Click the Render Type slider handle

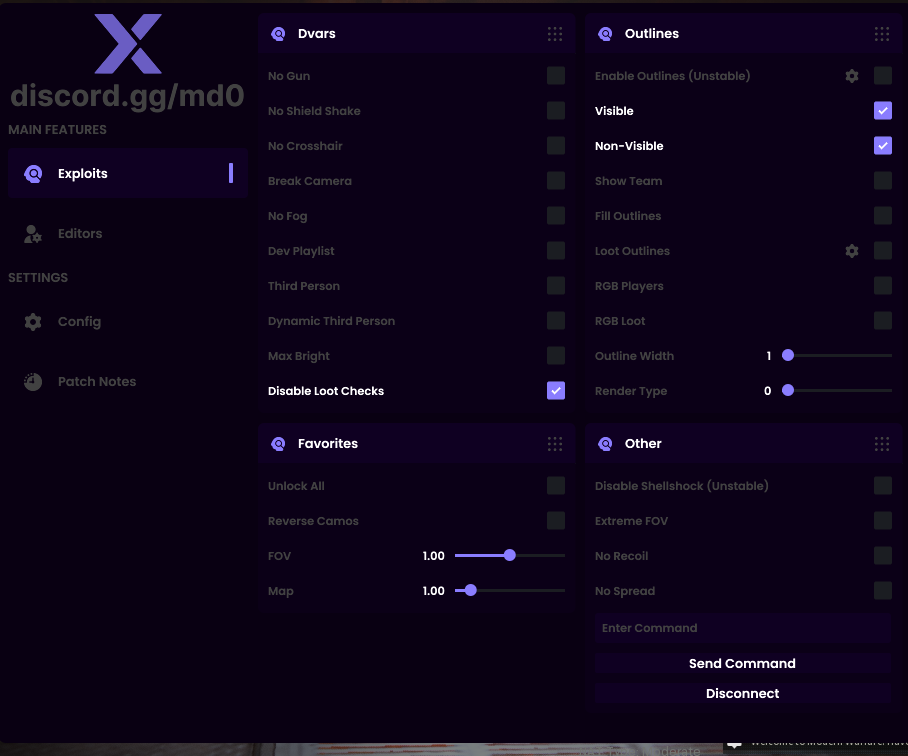click(788, 390)
